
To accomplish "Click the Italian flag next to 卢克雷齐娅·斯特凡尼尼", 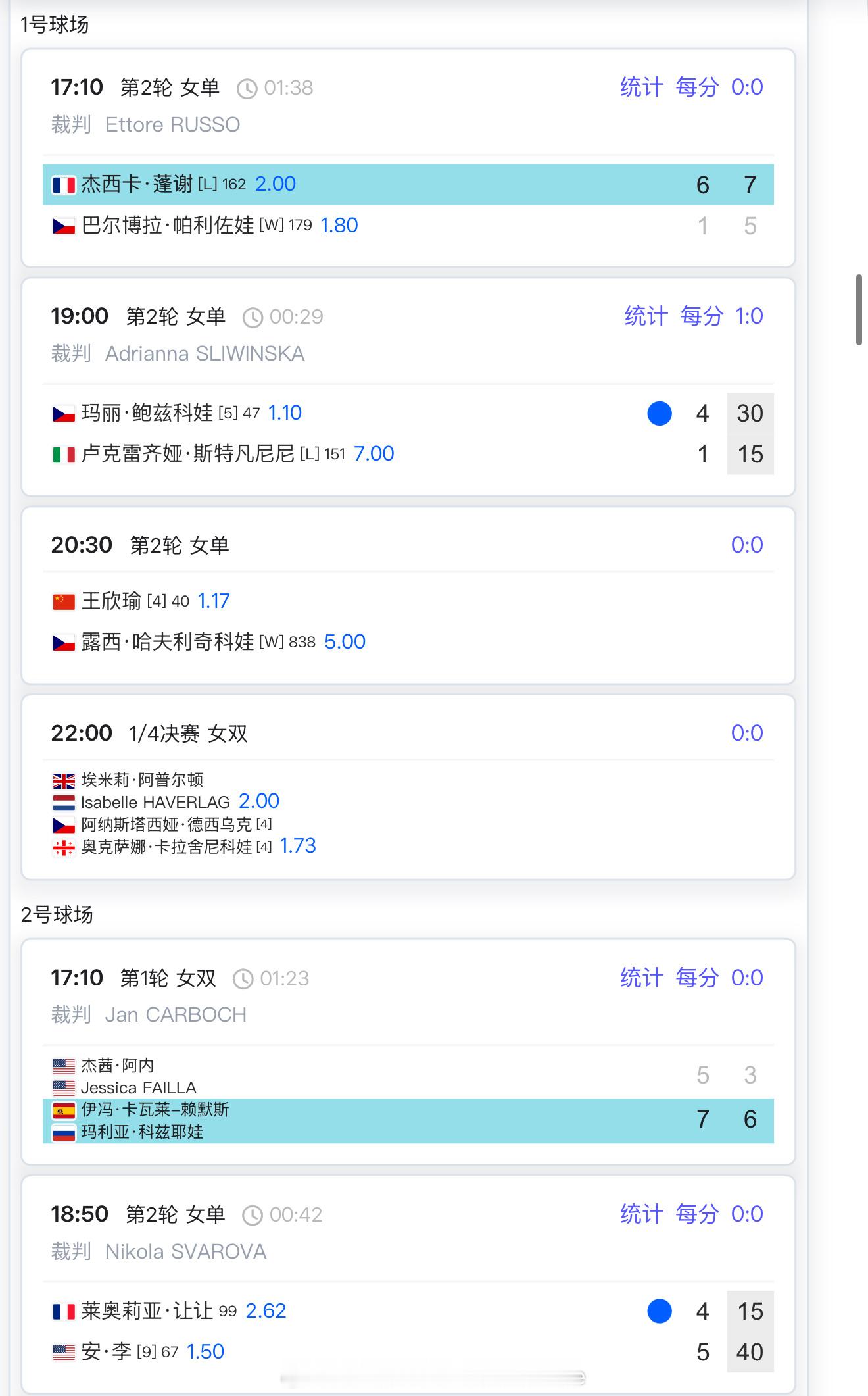I will (64, 454).
